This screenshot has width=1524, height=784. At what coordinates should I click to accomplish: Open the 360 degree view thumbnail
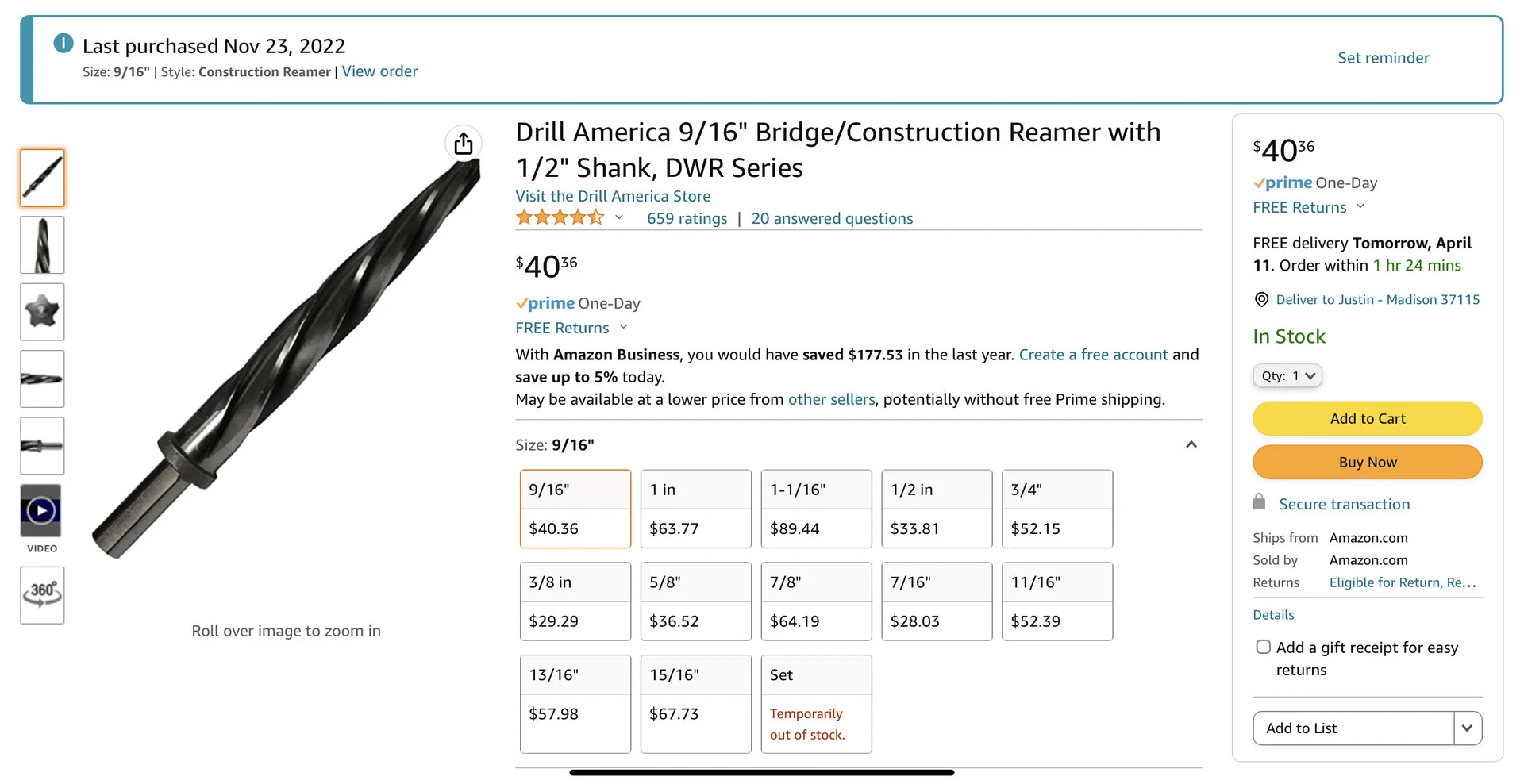pos(42,595)
